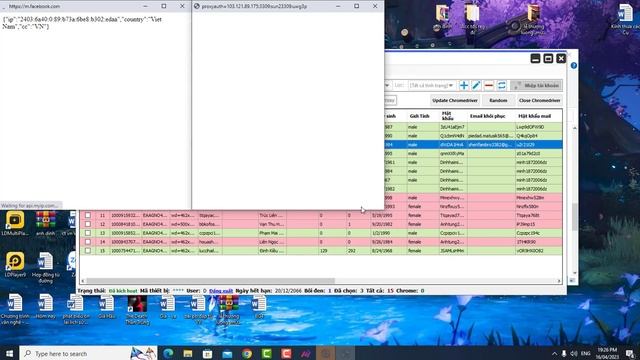Click the JSON IP text in Facebook window
The height and width of the screenshot is (360, 640).
click(x=82, y=23)
